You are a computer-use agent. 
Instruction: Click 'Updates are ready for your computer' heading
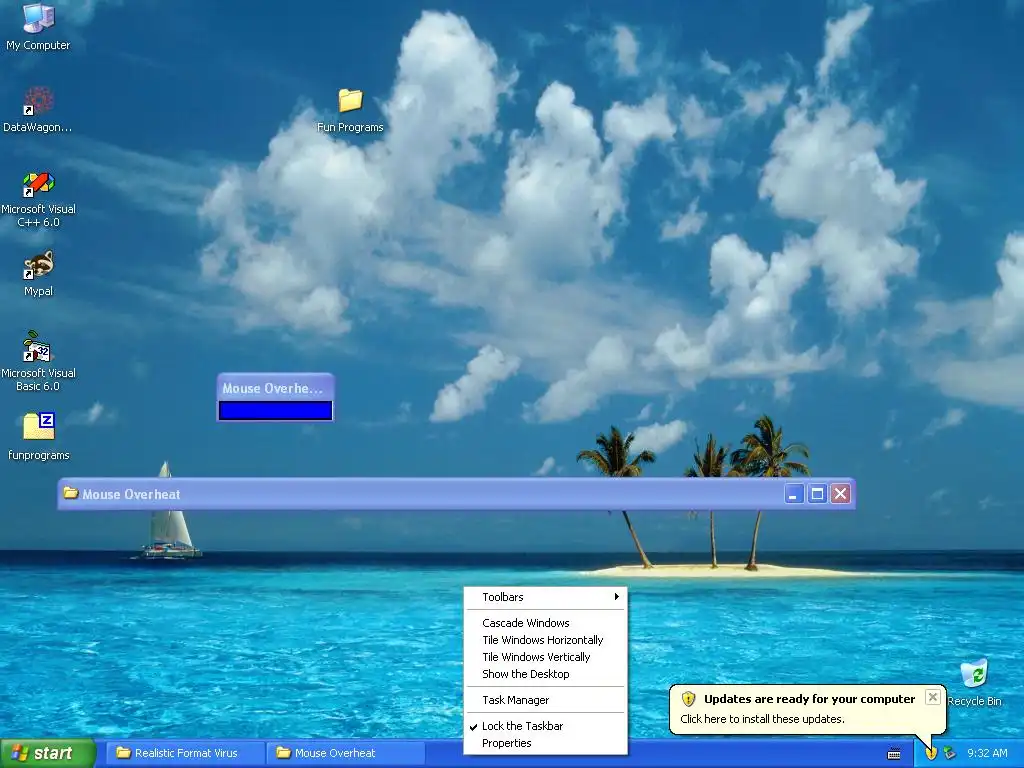809,699
